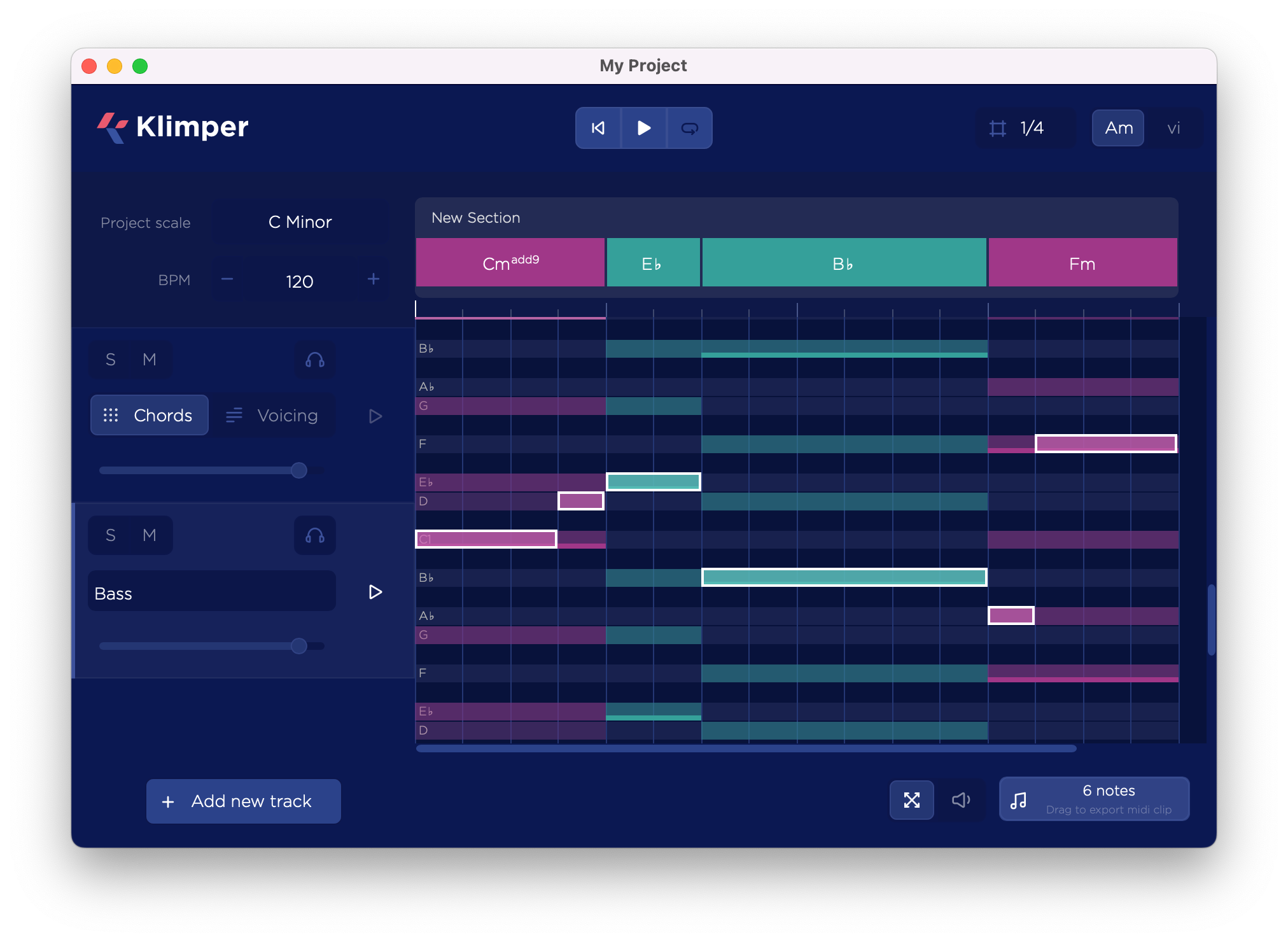1288x942 pixels.
Task: Toggle Mute on the Bass track
Action: (x=148, y=536)
